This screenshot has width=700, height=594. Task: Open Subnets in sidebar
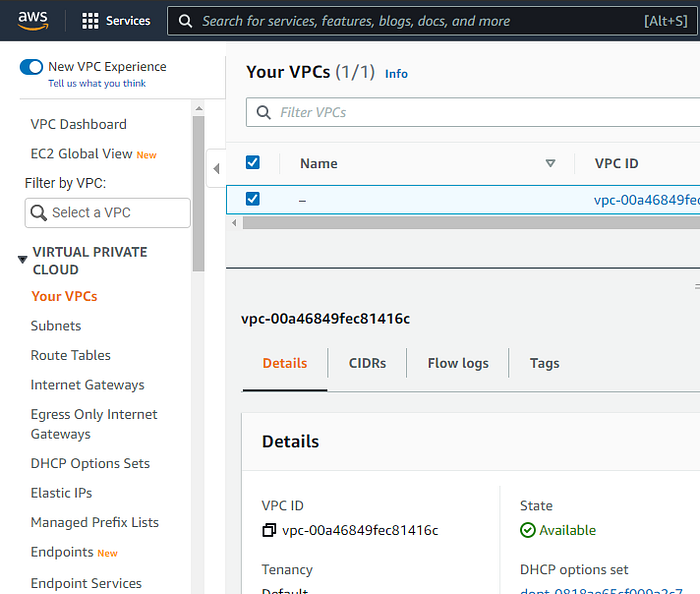[56, 326]
